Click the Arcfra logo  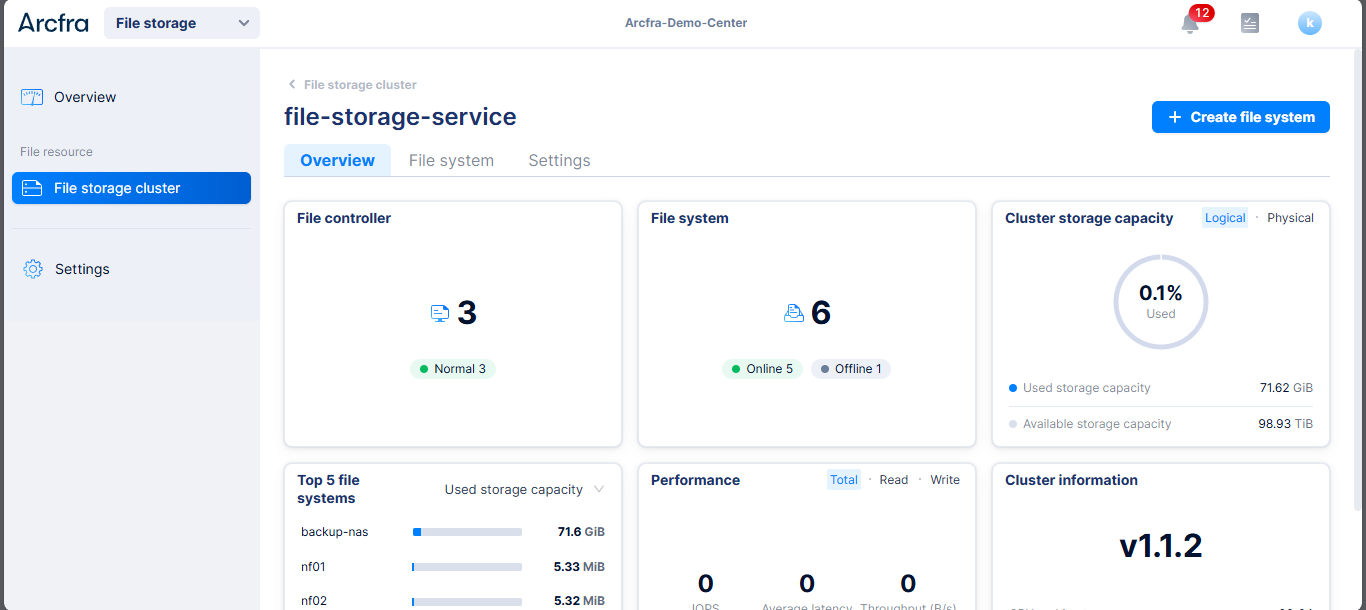click(53, 23)
